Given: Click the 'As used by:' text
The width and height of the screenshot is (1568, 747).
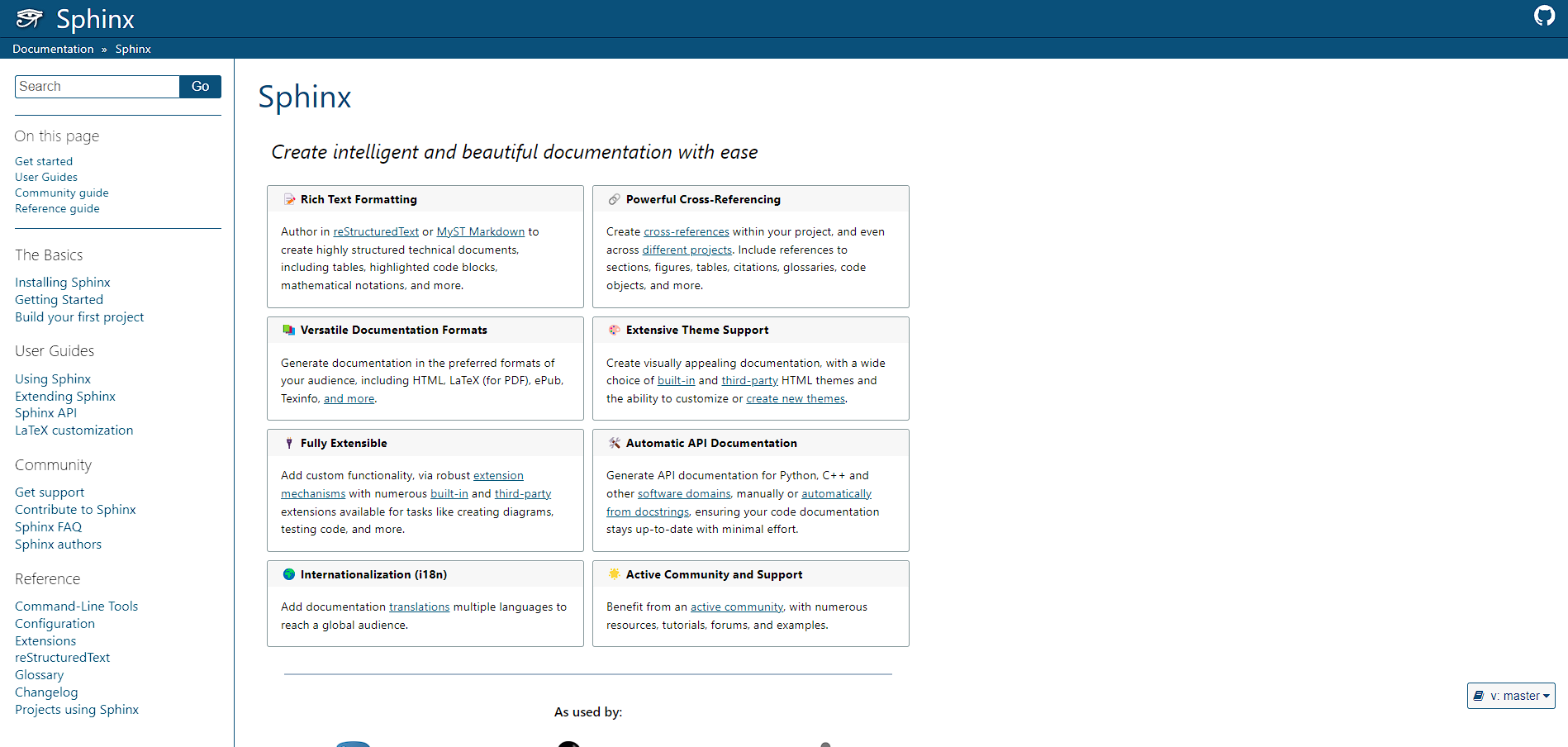Looking at the screenshot, I should coord(588,712).
